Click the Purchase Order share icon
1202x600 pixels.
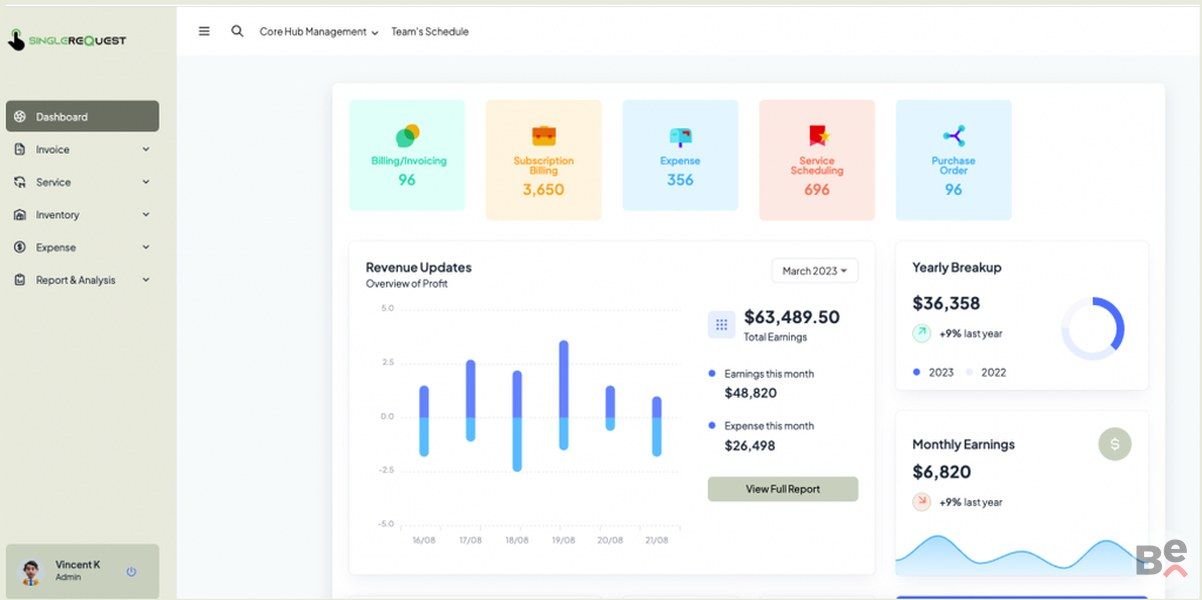click(x=954, y=136)
